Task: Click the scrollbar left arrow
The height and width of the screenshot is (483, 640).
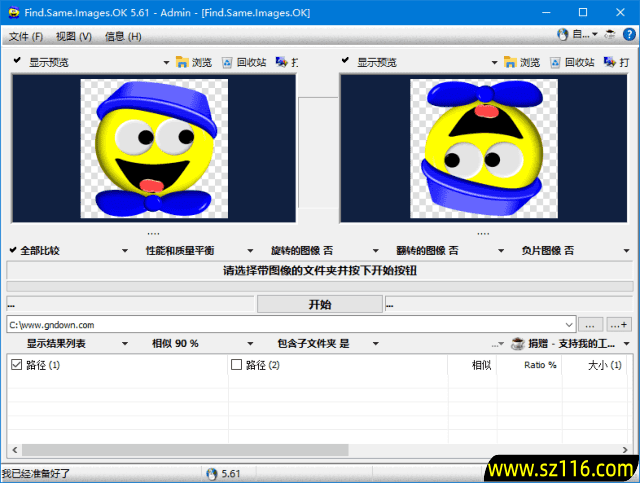Action: [x=15, y=450]
